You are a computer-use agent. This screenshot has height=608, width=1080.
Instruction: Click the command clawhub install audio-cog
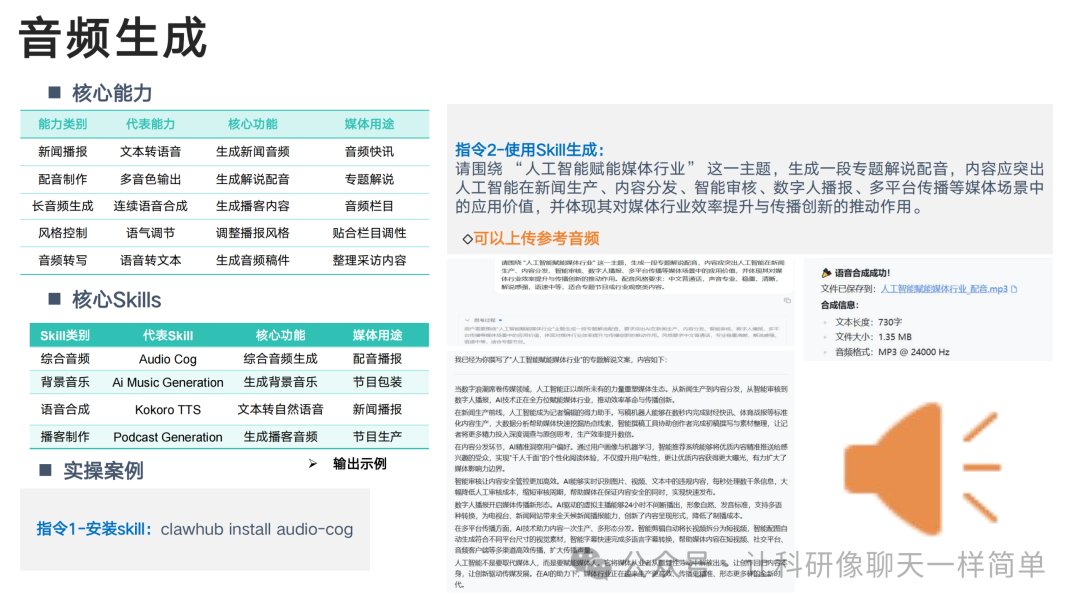(x=256, y=529)
